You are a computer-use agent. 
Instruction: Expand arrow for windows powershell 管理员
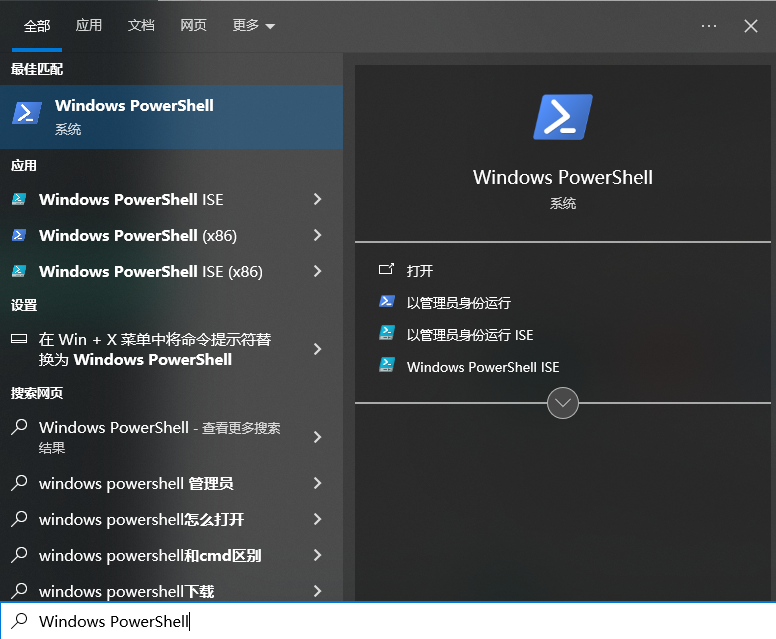pos(318,483)
